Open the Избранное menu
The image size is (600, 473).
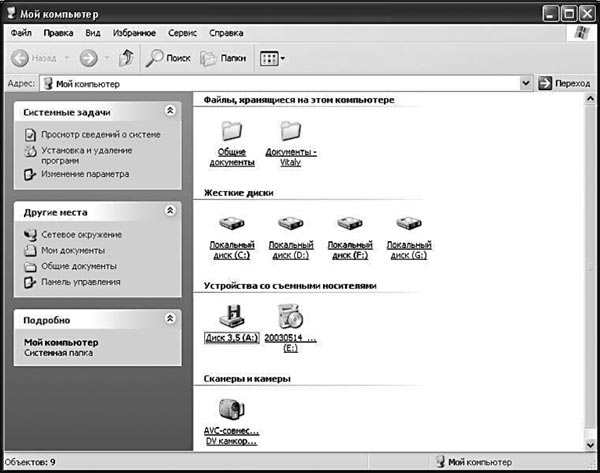(x=134, y=33)
